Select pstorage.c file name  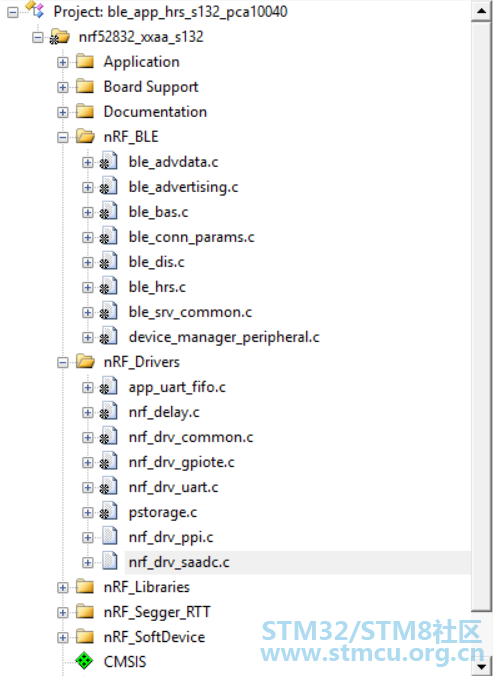pos(162,512)
